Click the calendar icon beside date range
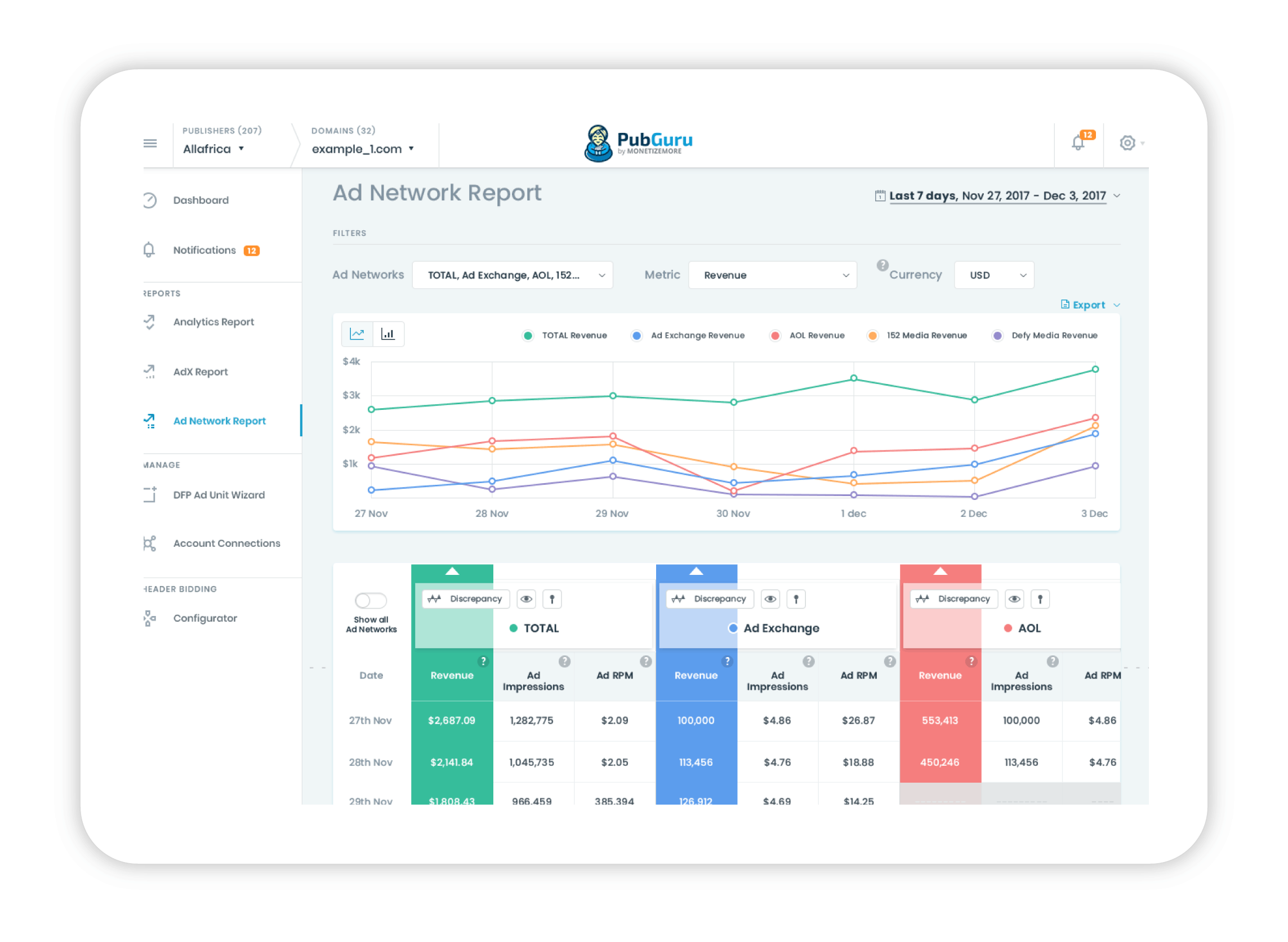This screenshot has width=1288, height=942. pos(880,196)
